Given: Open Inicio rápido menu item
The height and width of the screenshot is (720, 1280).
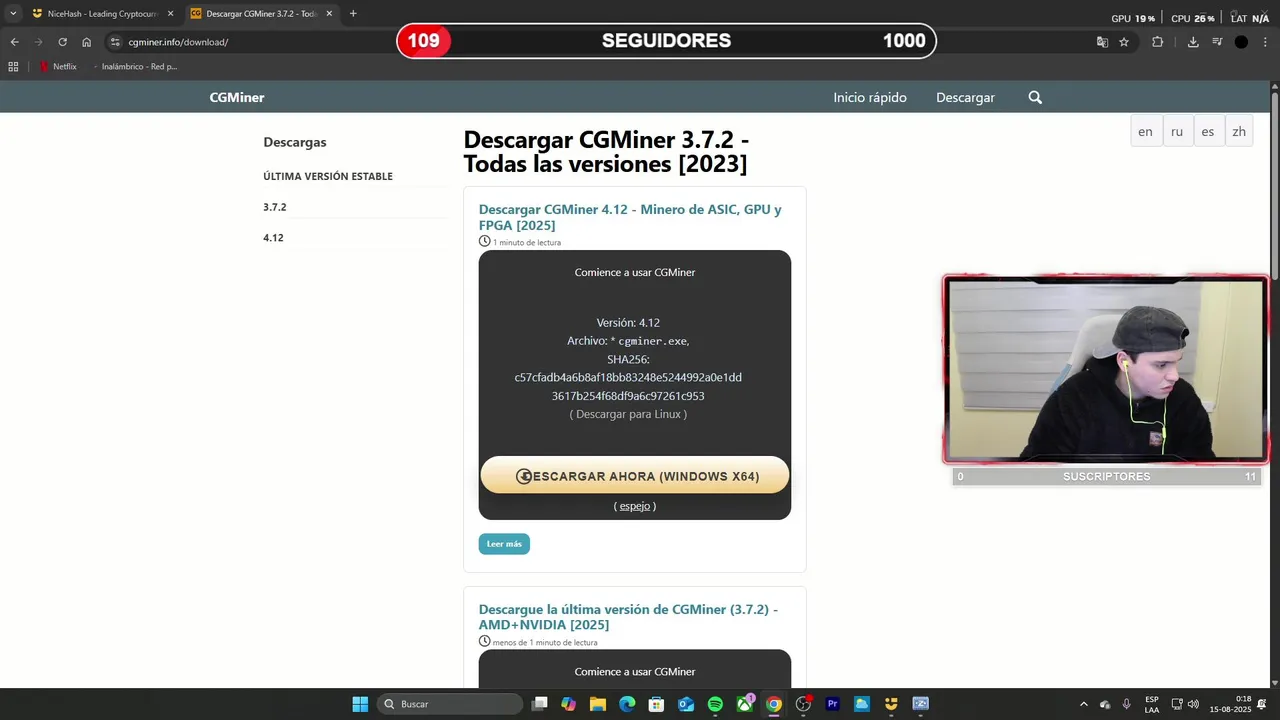Looking at the screenshot, I should click(x=870, y=97).
